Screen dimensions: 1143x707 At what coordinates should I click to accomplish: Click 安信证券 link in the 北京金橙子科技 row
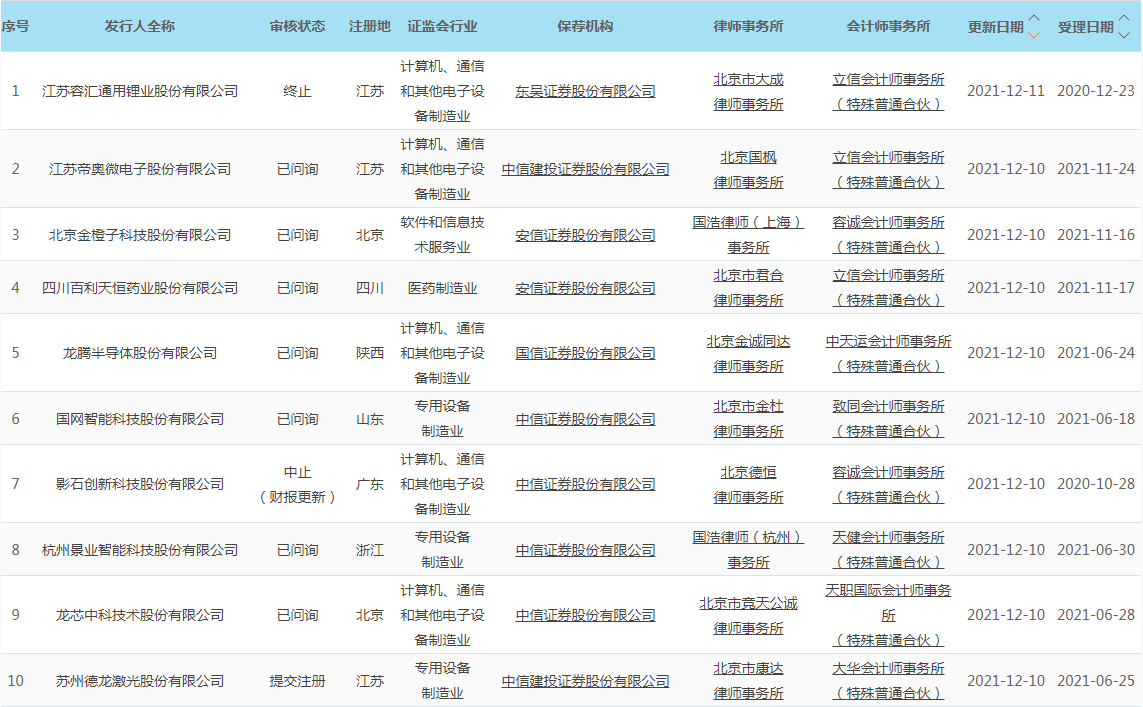tap(585, 235)
